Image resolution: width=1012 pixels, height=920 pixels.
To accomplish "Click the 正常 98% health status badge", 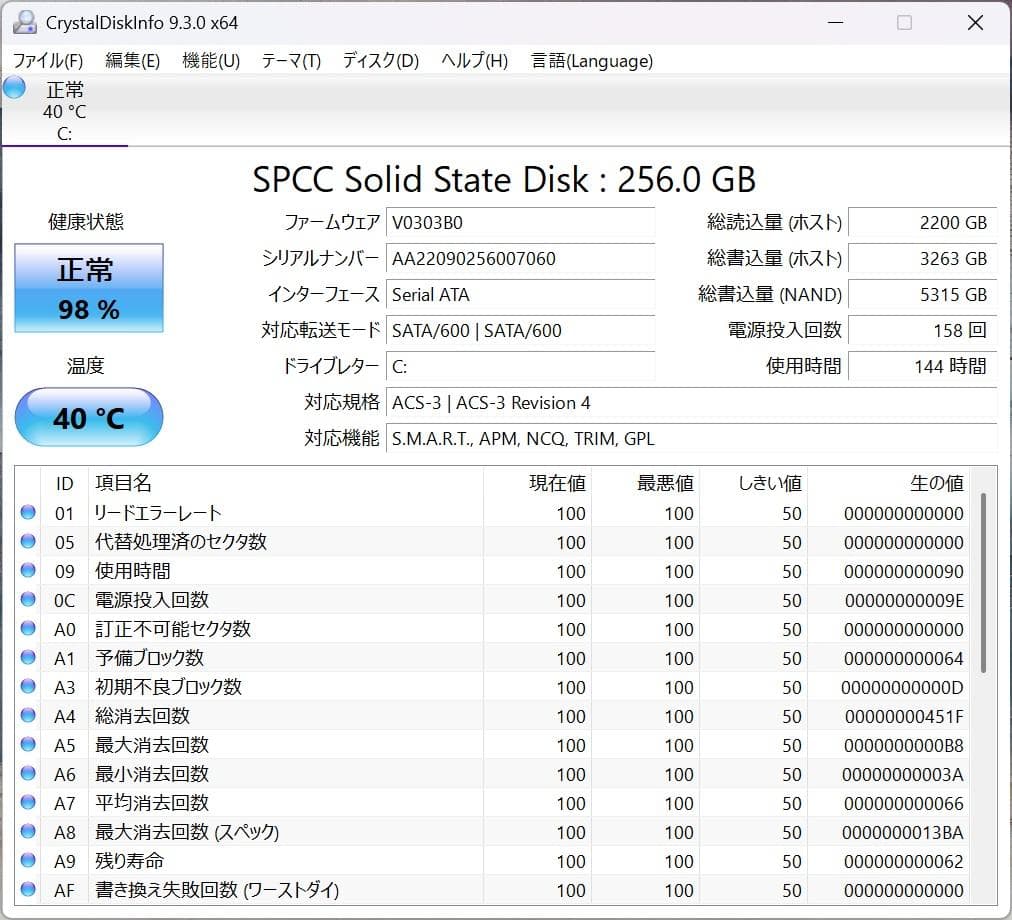I will coord(88,288).
